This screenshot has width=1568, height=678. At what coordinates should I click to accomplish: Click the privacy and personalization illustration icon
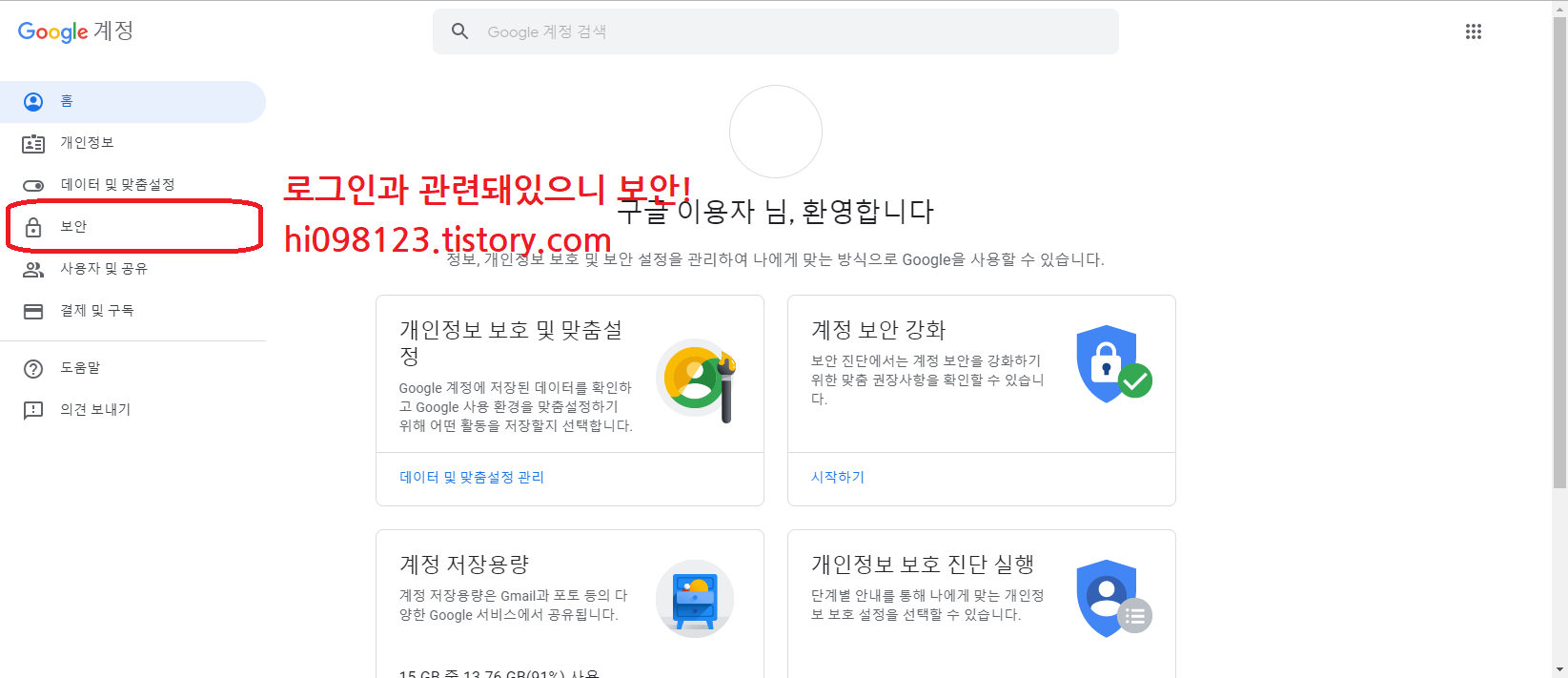tap(697, 380)
